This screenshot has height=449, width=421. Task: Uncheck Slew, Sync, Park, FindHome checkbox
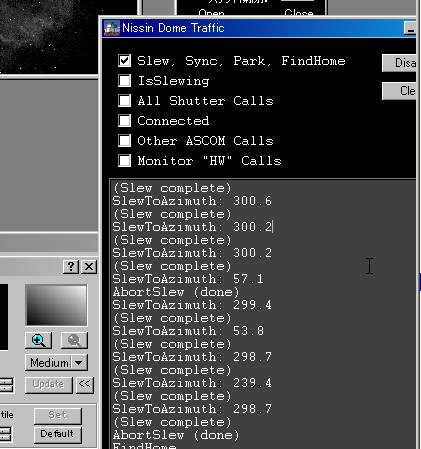click(x=124, y=61)
